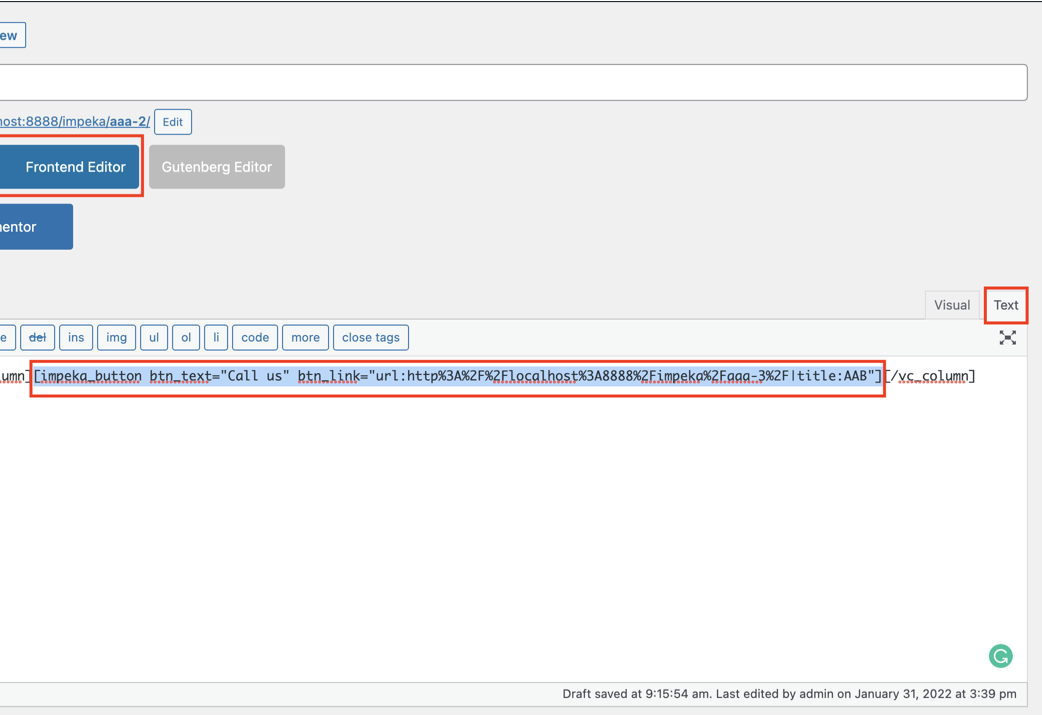Toggle the distraction-free fullscreen editor icon
This screenshot has width=1042, height=715.
(1007, 338)
